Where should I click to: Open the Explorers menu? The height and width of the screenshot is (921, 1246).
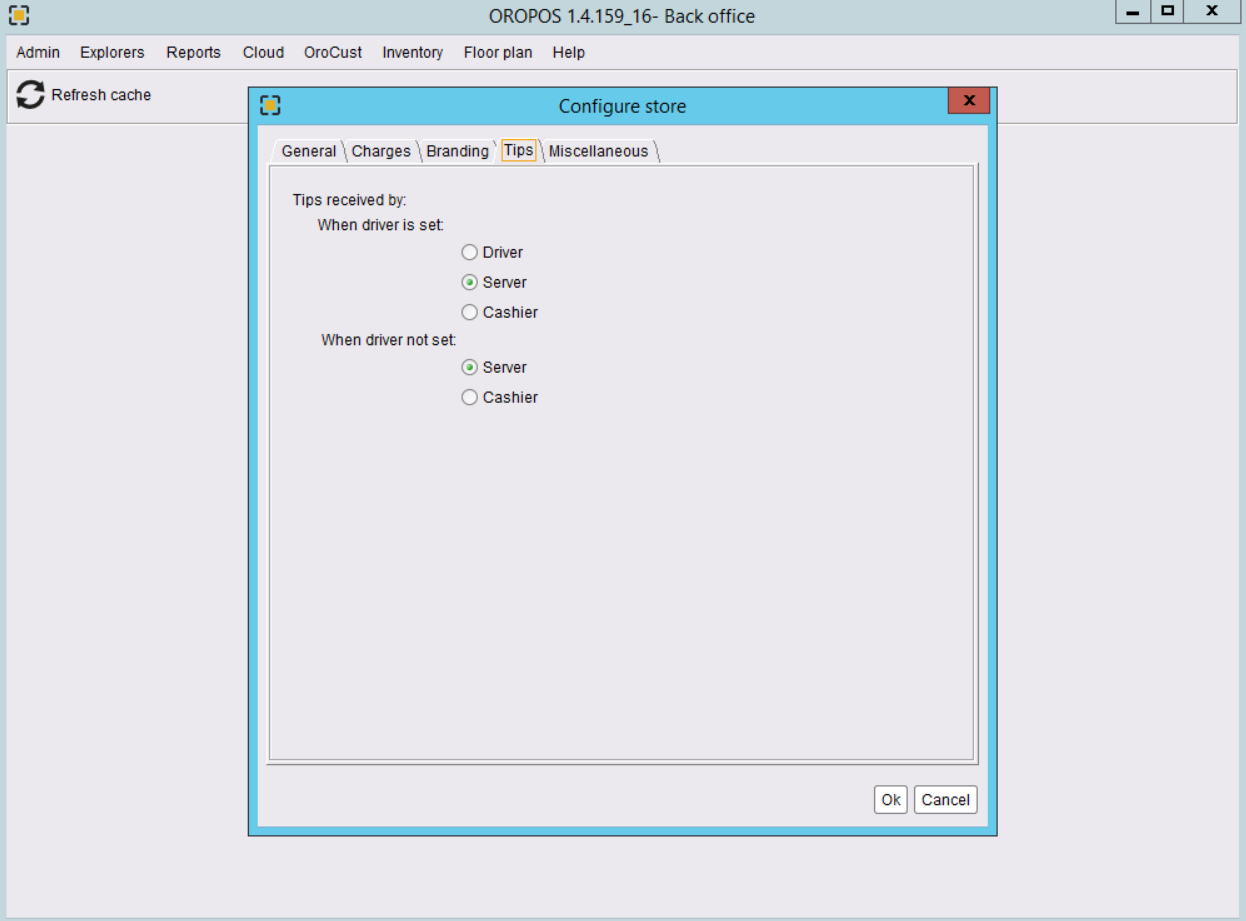[x=112, y=52]
